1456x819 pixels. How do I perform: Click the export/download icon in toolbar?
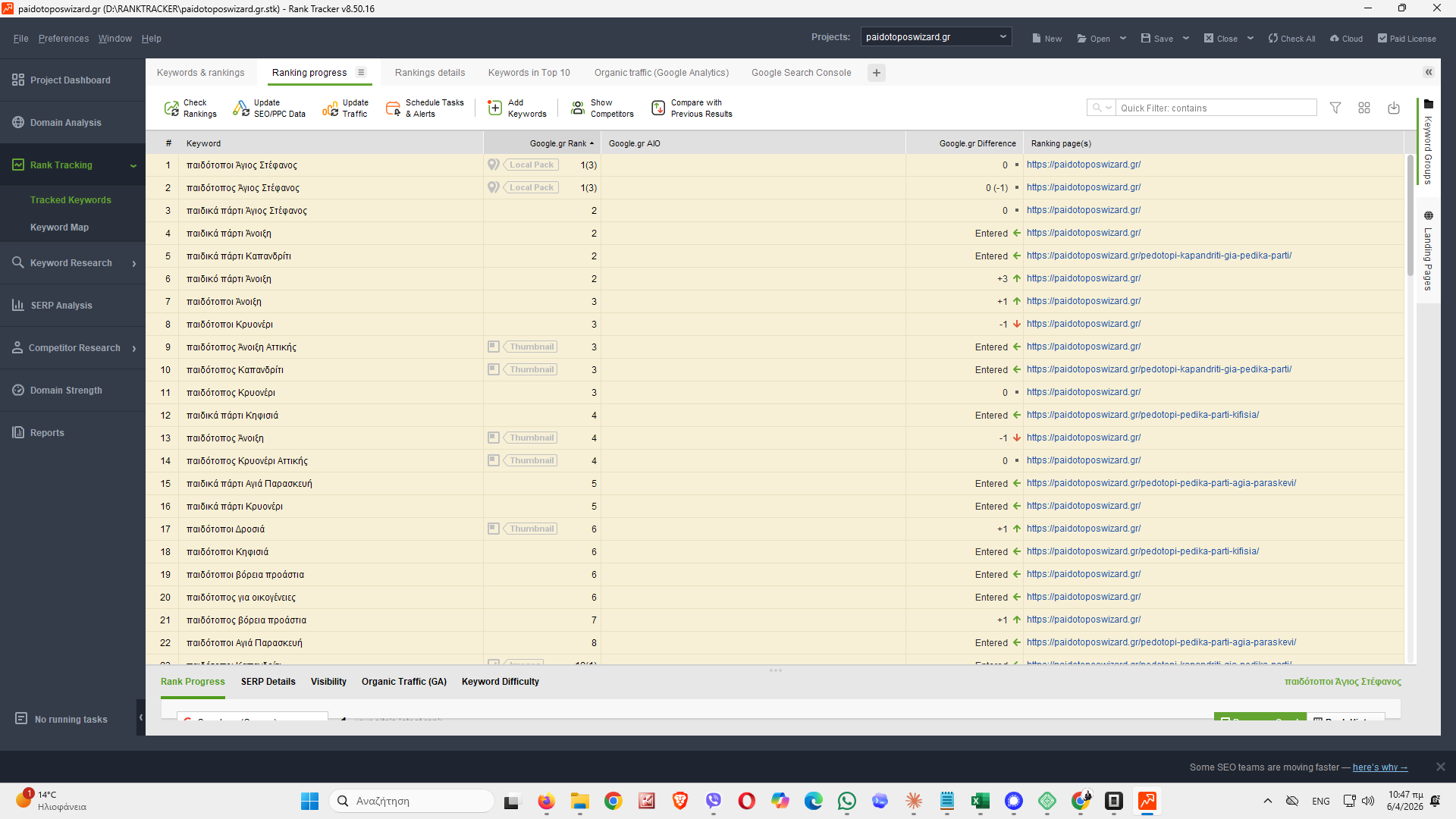(1394, 108)
